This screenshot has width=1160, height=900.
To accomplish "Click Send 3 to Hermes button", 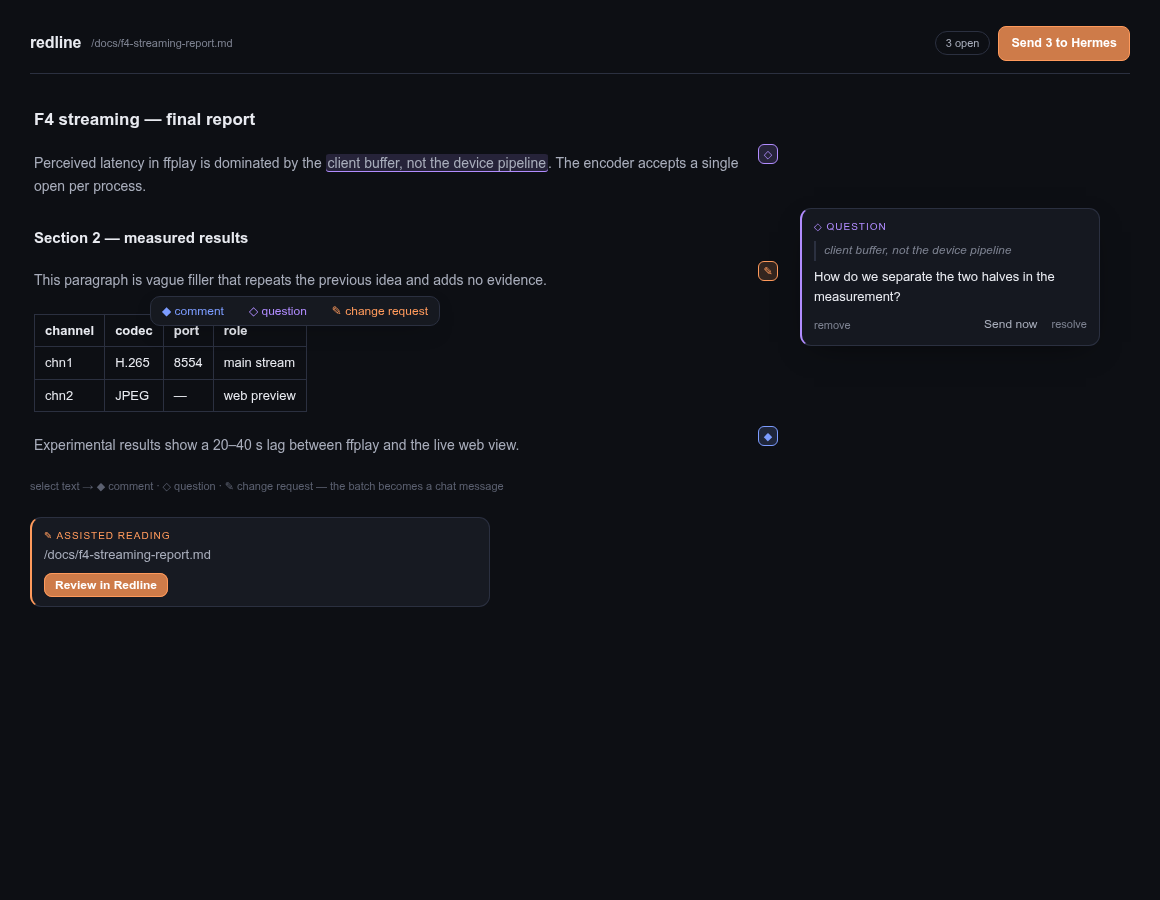I will (x=1063, y=43).
